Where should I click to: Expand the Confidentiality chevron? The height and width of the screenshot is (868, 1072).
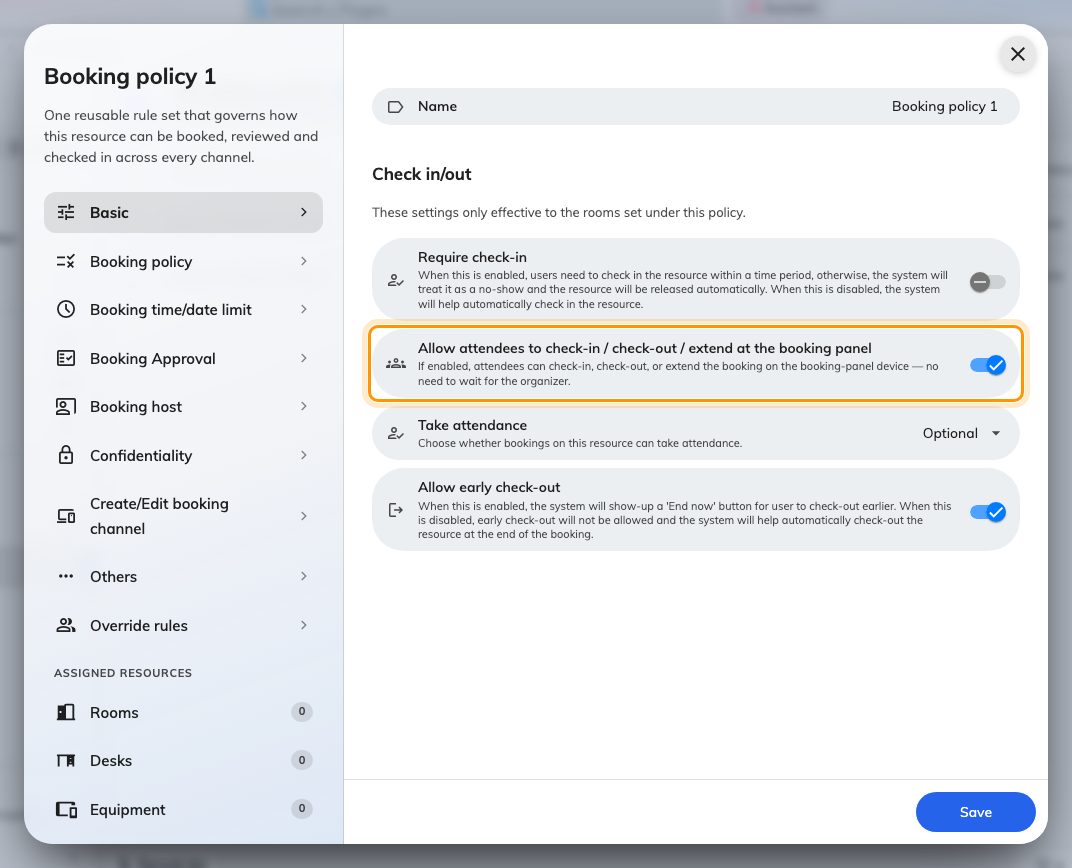[x=304, y=455]
